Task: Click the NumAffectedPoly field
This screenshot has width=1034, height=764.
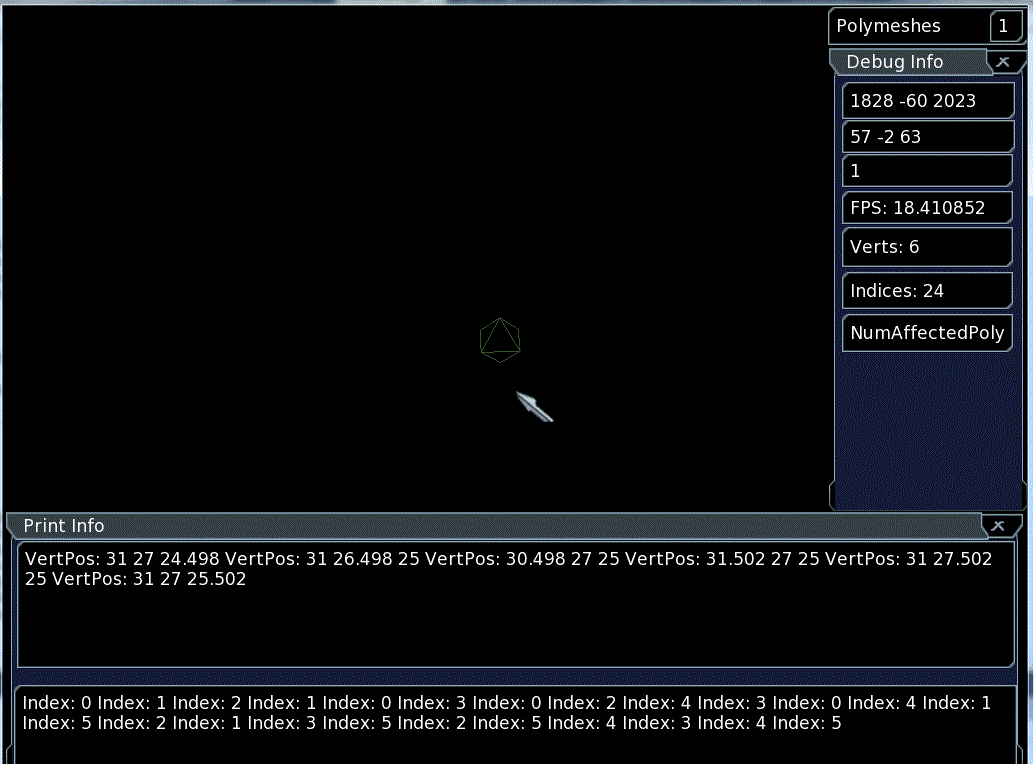Action: point(927,332)
